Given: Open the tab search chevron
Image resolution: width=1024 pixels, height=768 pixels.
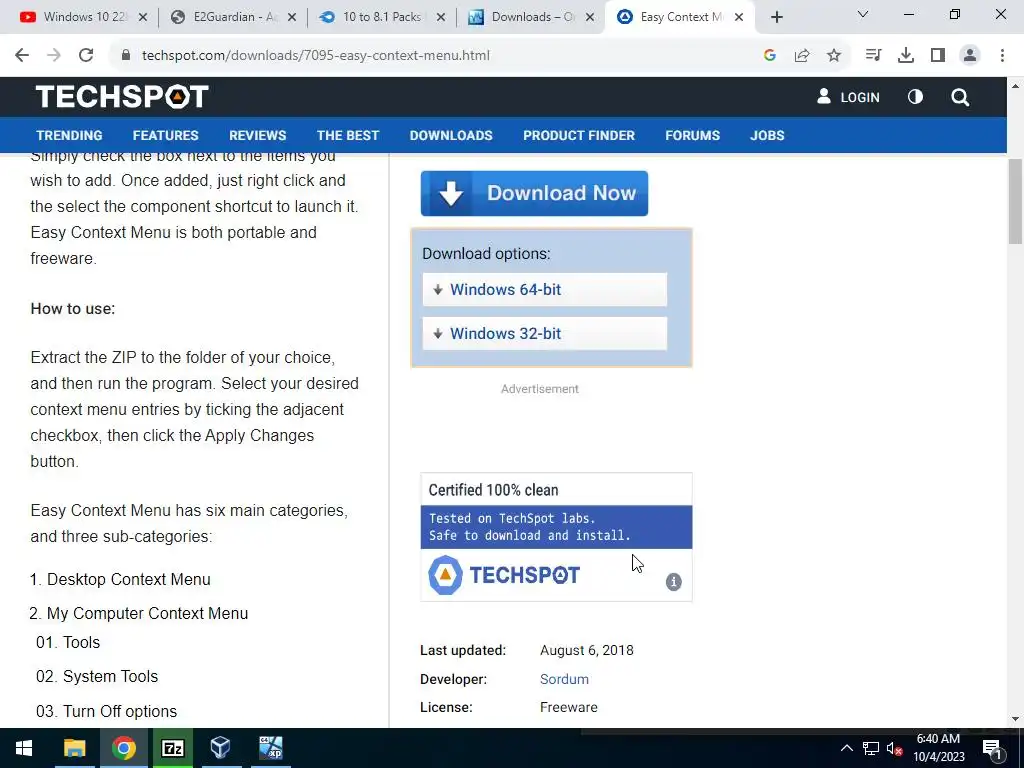Looking at the screenshot, I should (x=863, y=14).
